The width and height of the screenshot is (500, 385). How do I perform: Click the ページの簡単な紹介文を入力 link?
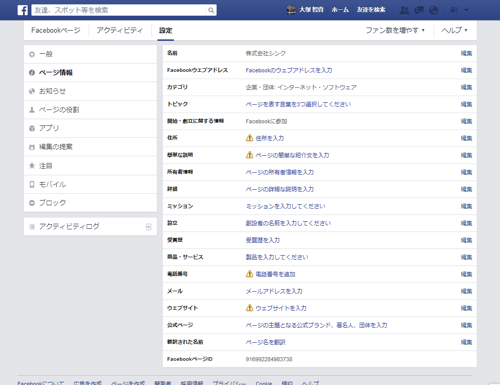(292, 155)
